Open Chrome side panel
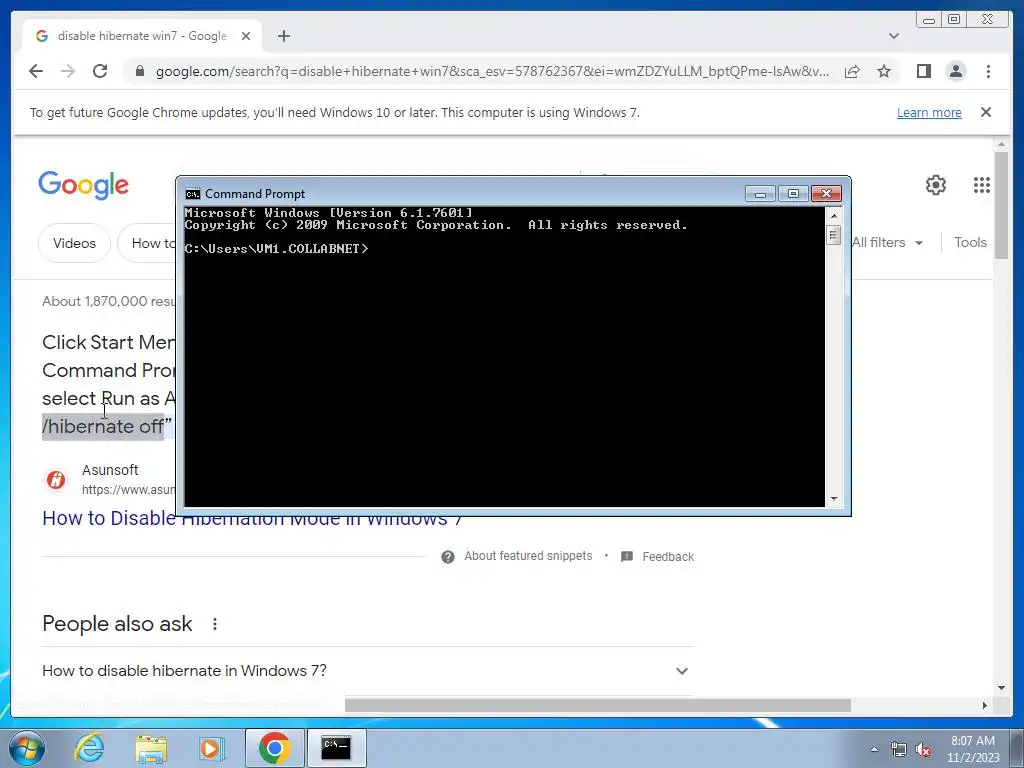The width and height of the screenshot is (1024, 768). 923,71
